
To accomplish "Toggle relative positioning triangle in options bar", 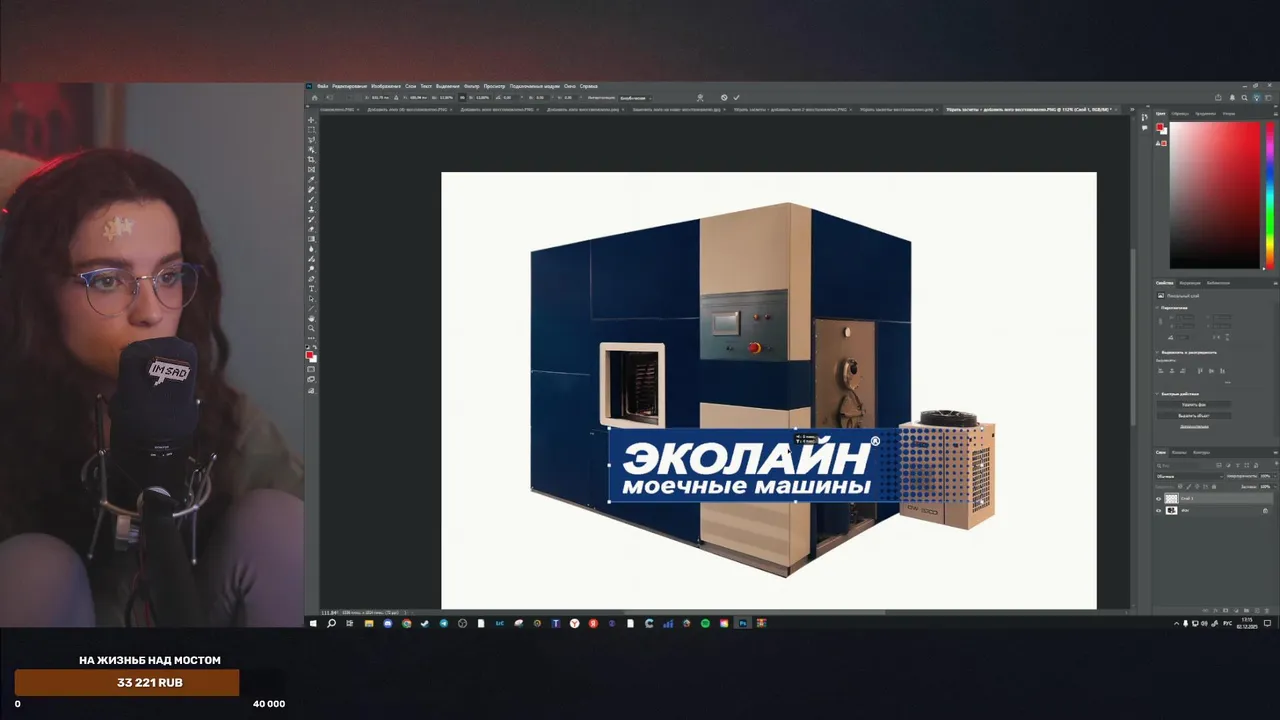I will (396, 97).
